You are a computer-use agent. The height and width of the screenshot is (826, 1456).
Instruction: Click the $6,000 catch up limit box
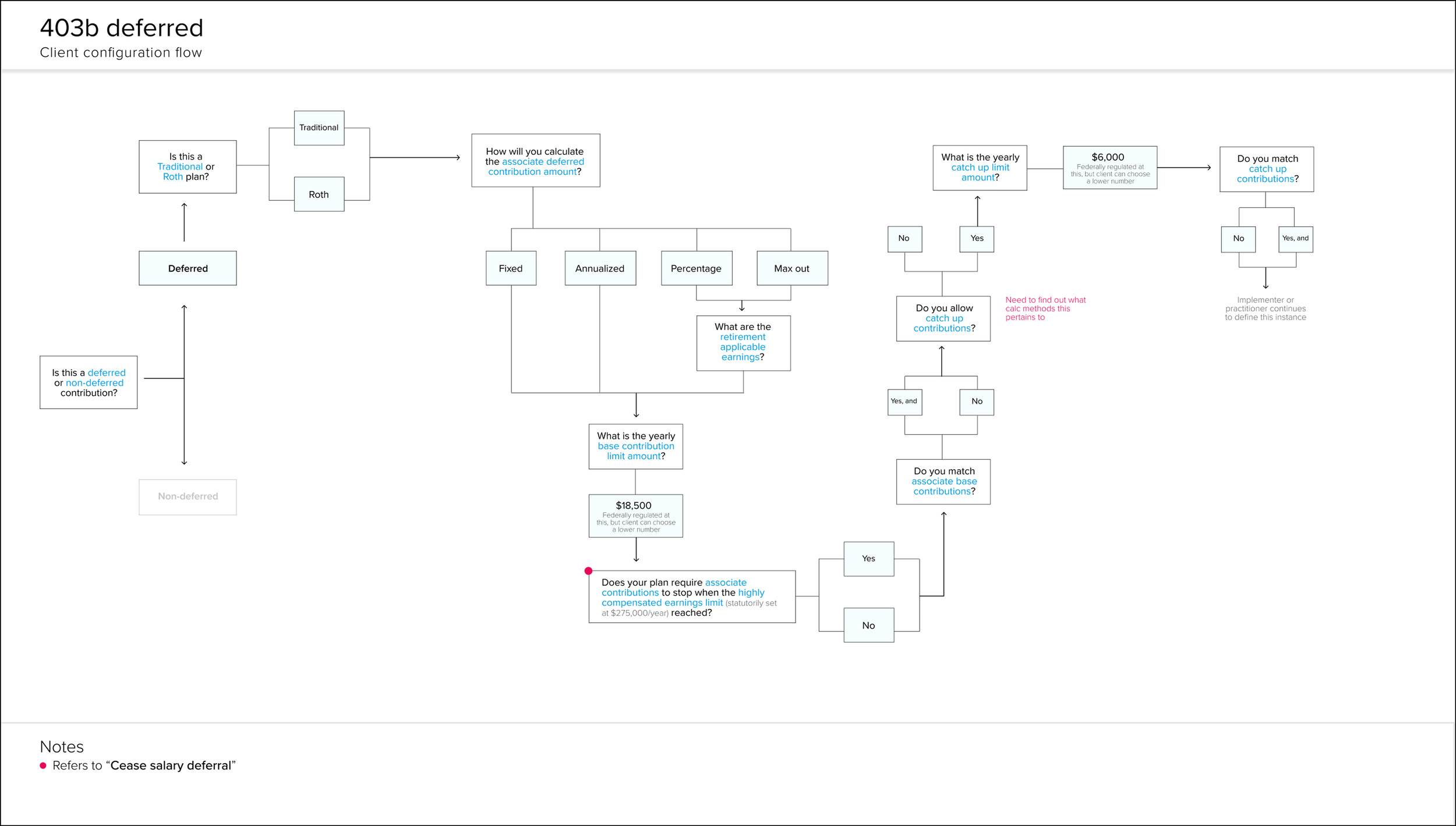tap(1109, 168)
